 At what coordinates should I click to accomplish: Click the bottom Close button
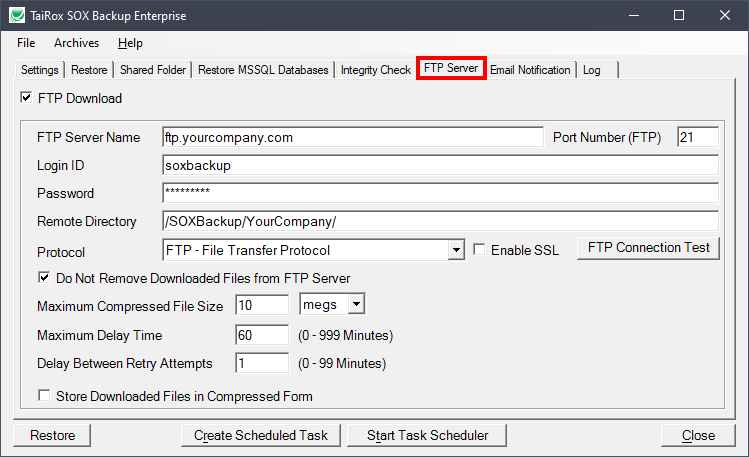pyautogui.click(x=698, y=436)
